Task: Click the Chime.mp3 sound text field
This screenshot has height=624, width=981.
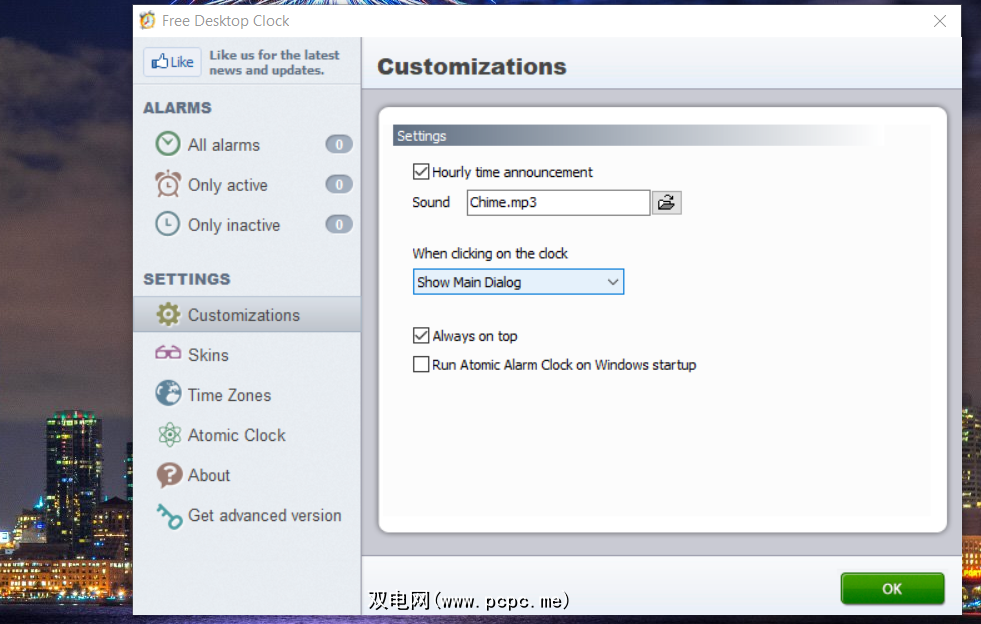Action: 558,203
